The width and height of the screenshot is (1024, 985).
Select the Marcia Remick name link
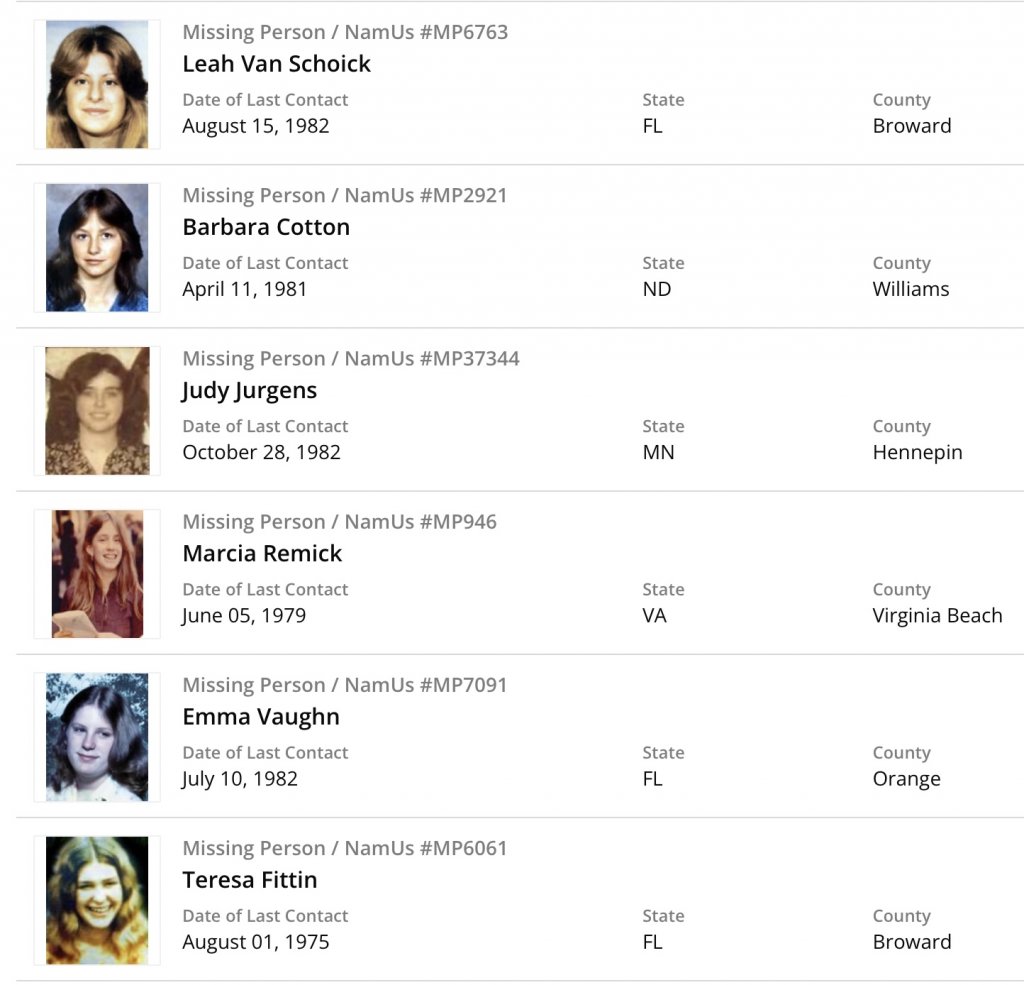tap(262, 553)
